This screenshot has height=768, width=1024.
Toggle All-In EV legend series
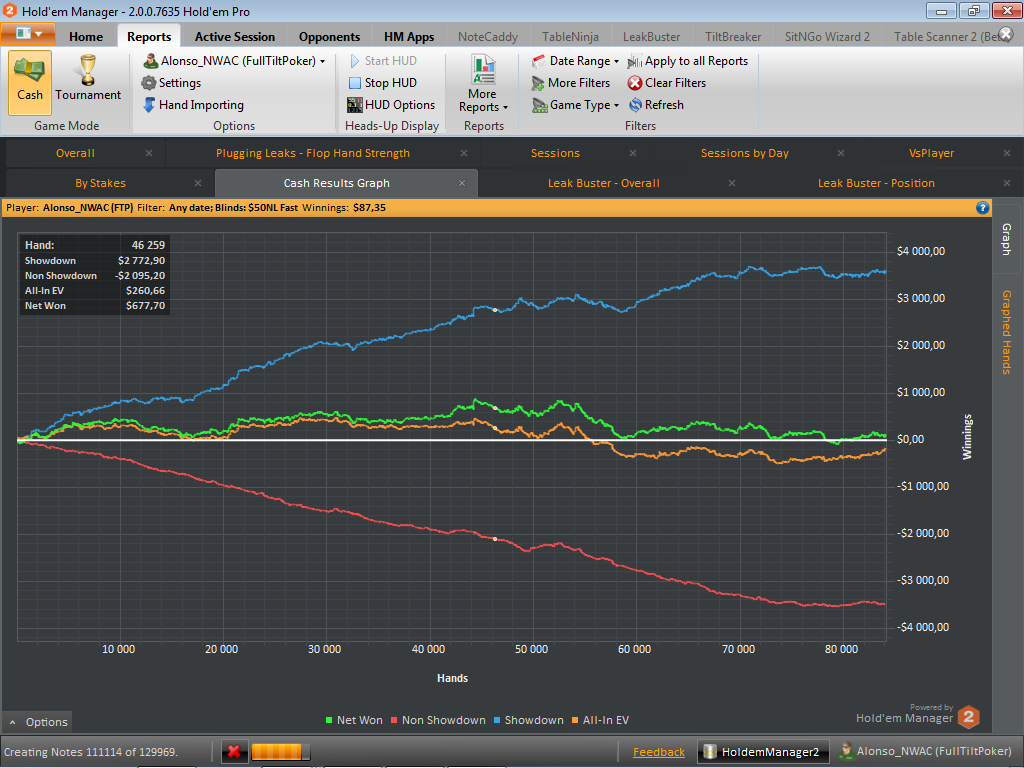600,720
